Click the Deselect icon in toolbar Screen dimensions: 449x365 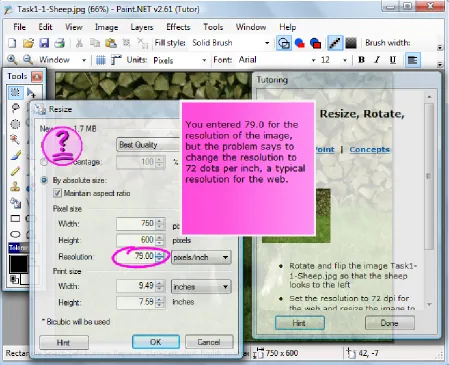click(142, 43)
